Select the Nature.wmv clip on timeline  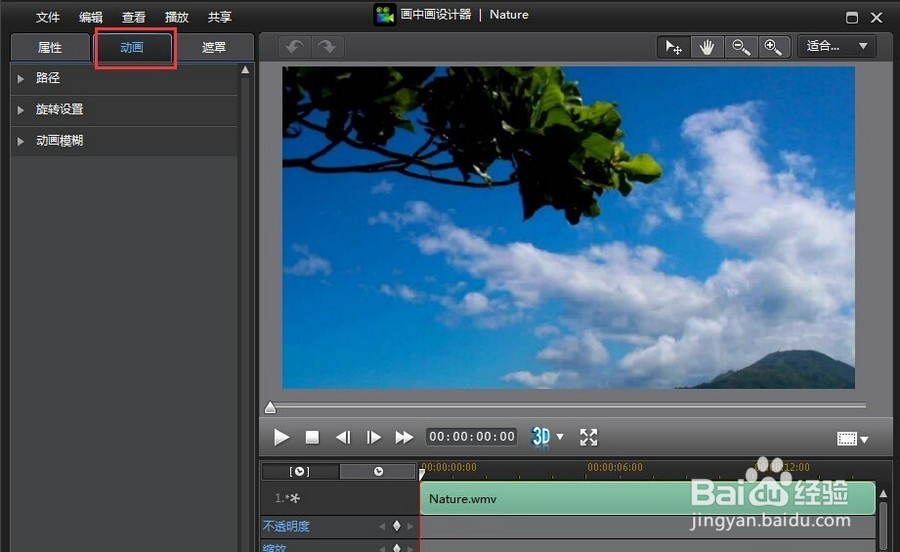pyautogui.click(x=647, y=498)
